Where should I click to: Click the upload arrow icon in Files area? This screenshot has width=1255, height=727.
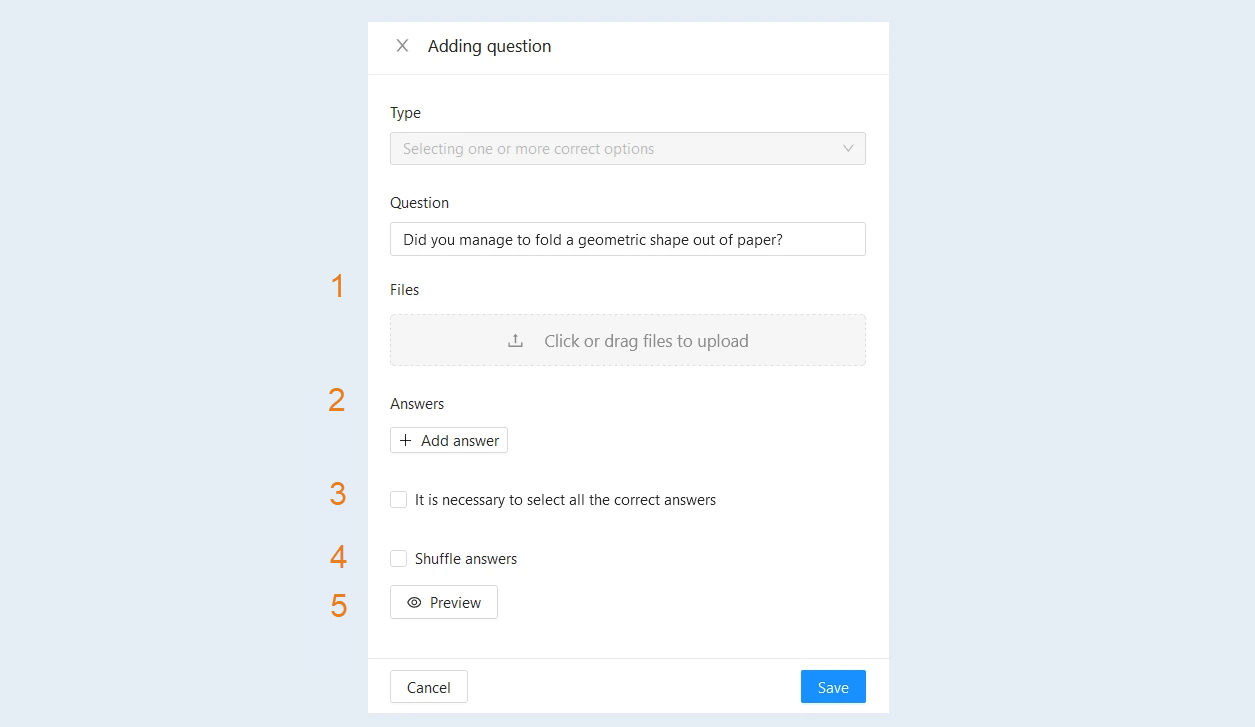click(x=516, y=341)
